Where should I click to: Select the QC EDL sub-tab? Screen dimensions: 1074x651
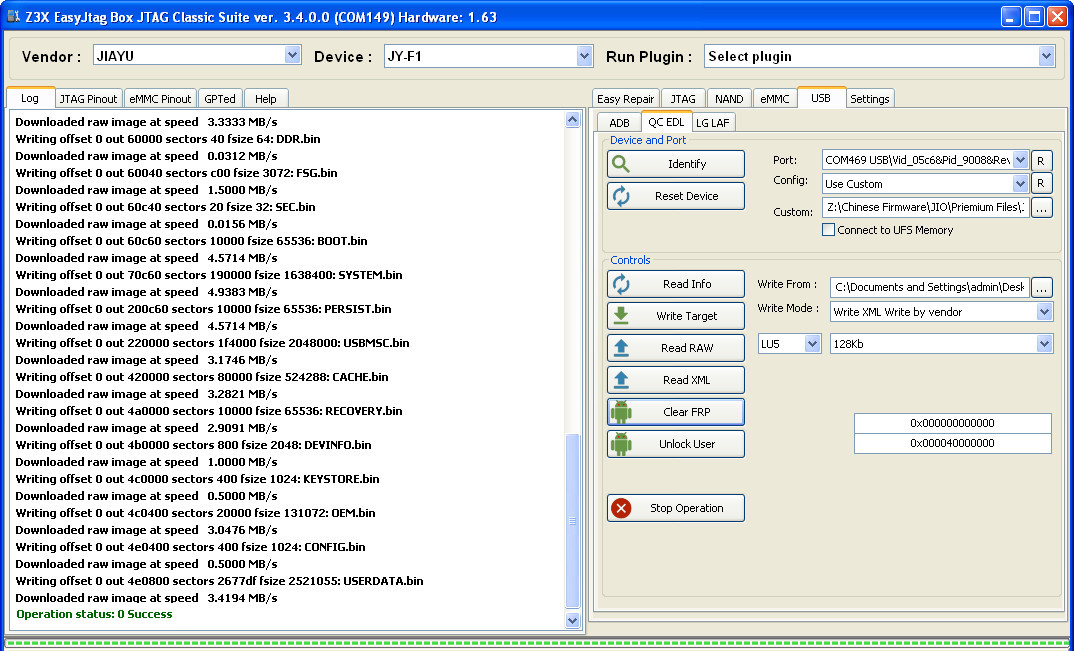tap(666, 122)
